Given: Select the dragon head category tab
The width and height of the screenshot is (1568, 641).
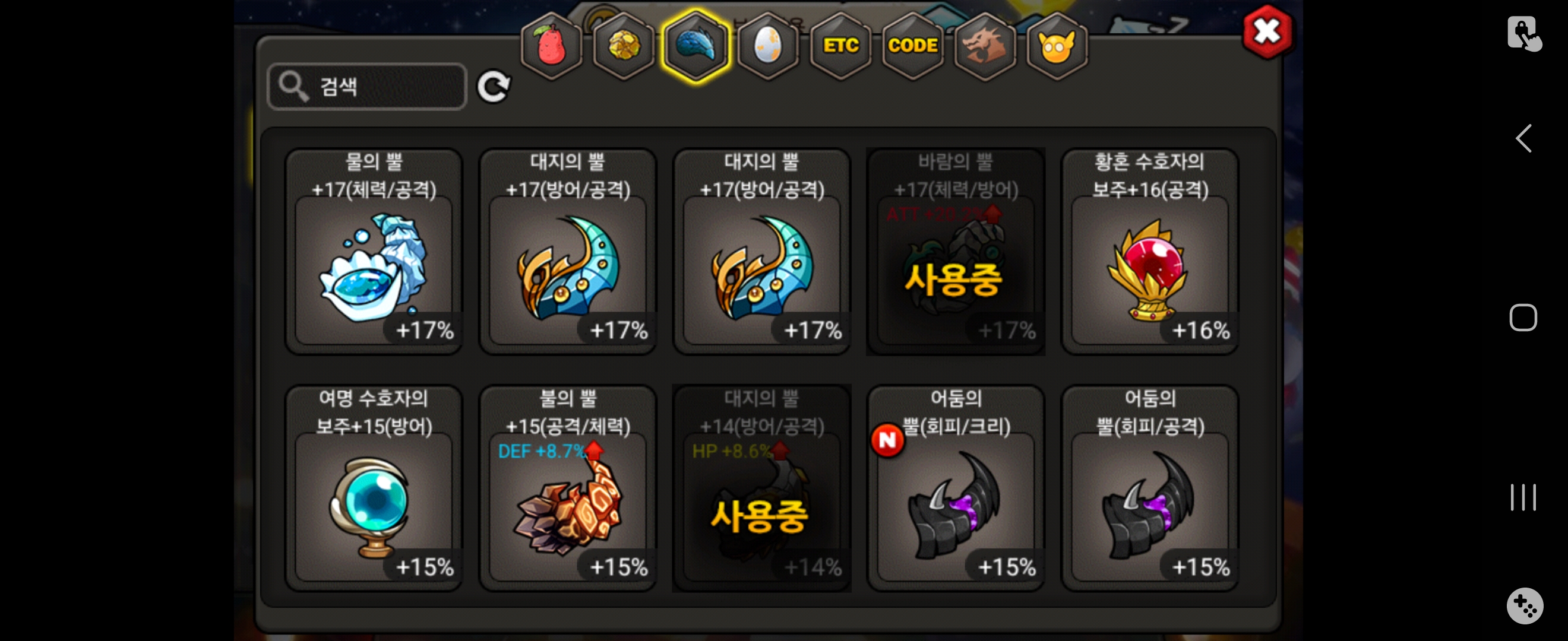Looking at the screenshot, I should pyautogui.click(x=985, y=46).
